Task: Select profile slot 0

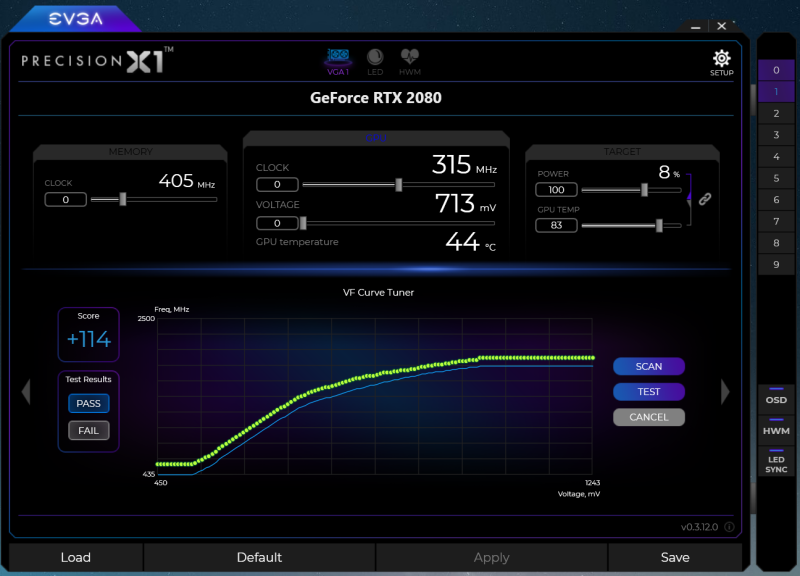Action: coord(776,70)
